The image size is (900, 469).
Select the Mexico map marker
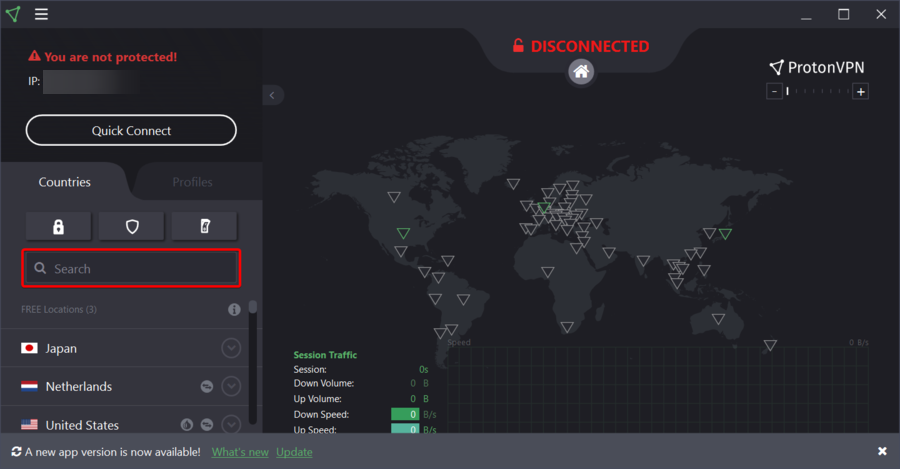[401, 251]
